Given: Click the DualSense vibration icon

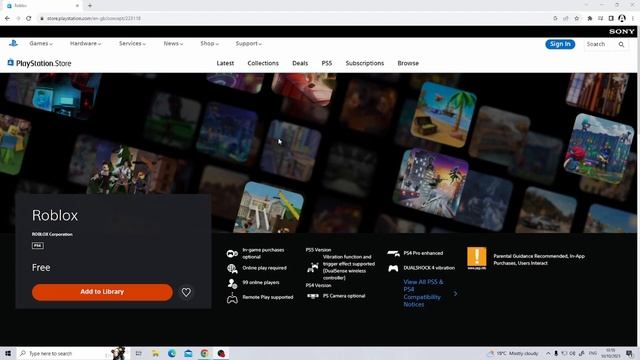Looking at the screenshot, I should pos(313,268).
